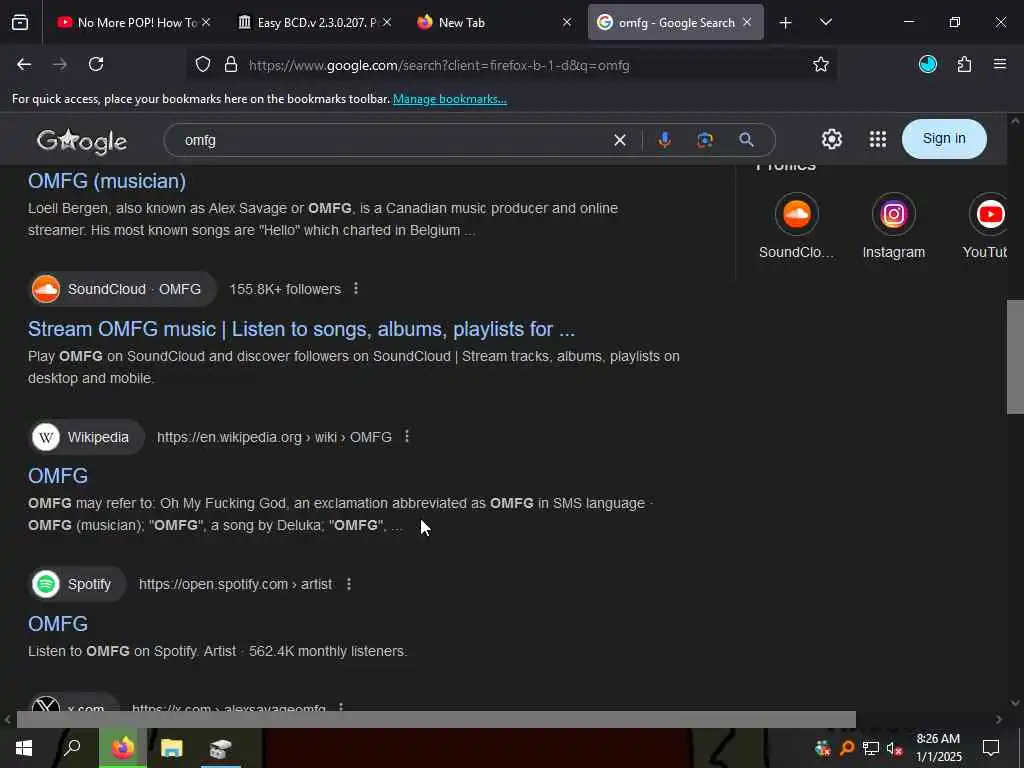The height and width of the screenshot is (768, 1024).
Task: Open the Wikipedia OMFG result title
Action: click(x=57, y=475)
